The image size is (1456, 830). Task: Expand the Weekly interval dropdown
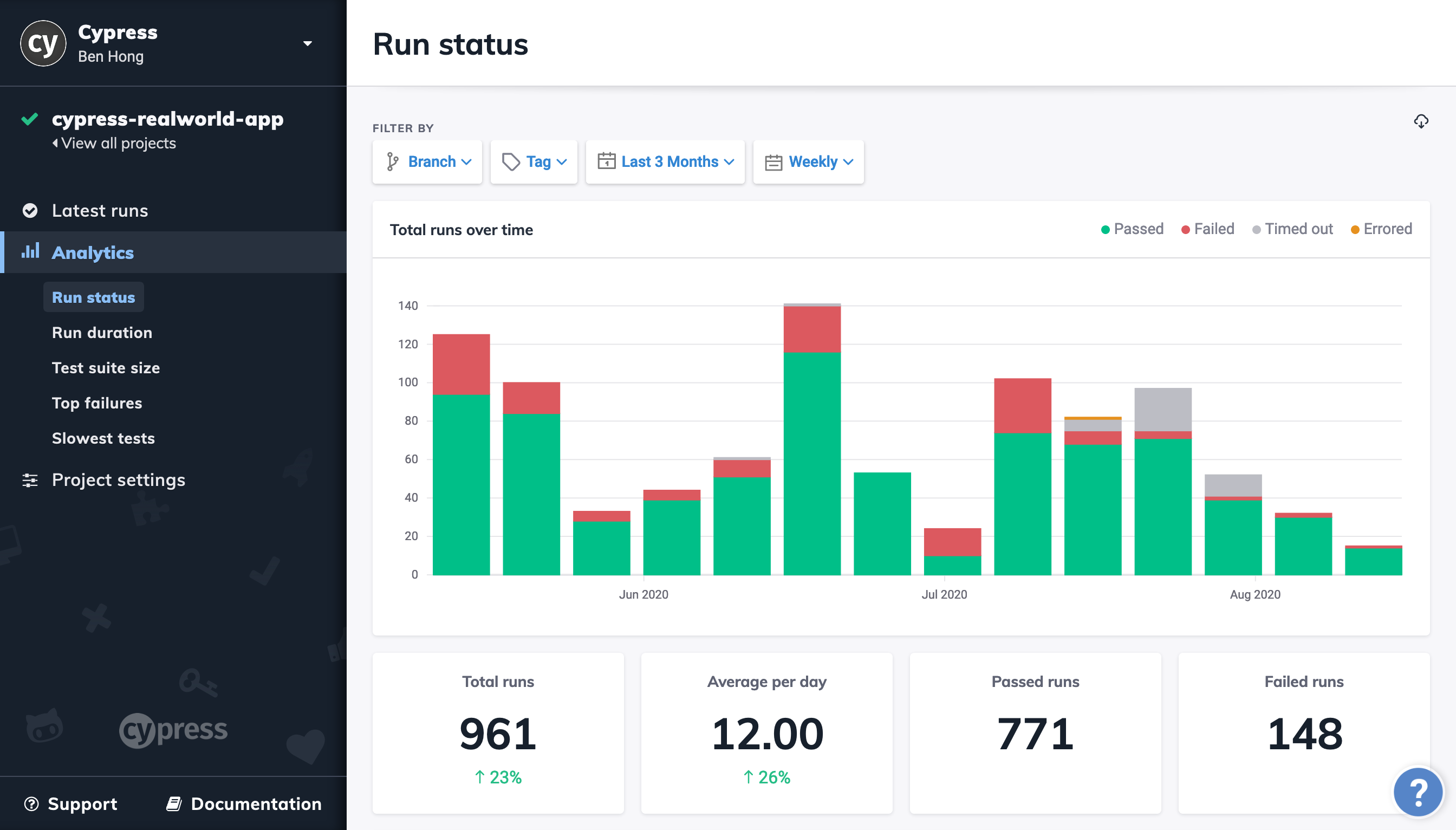[x=814, y=162]
